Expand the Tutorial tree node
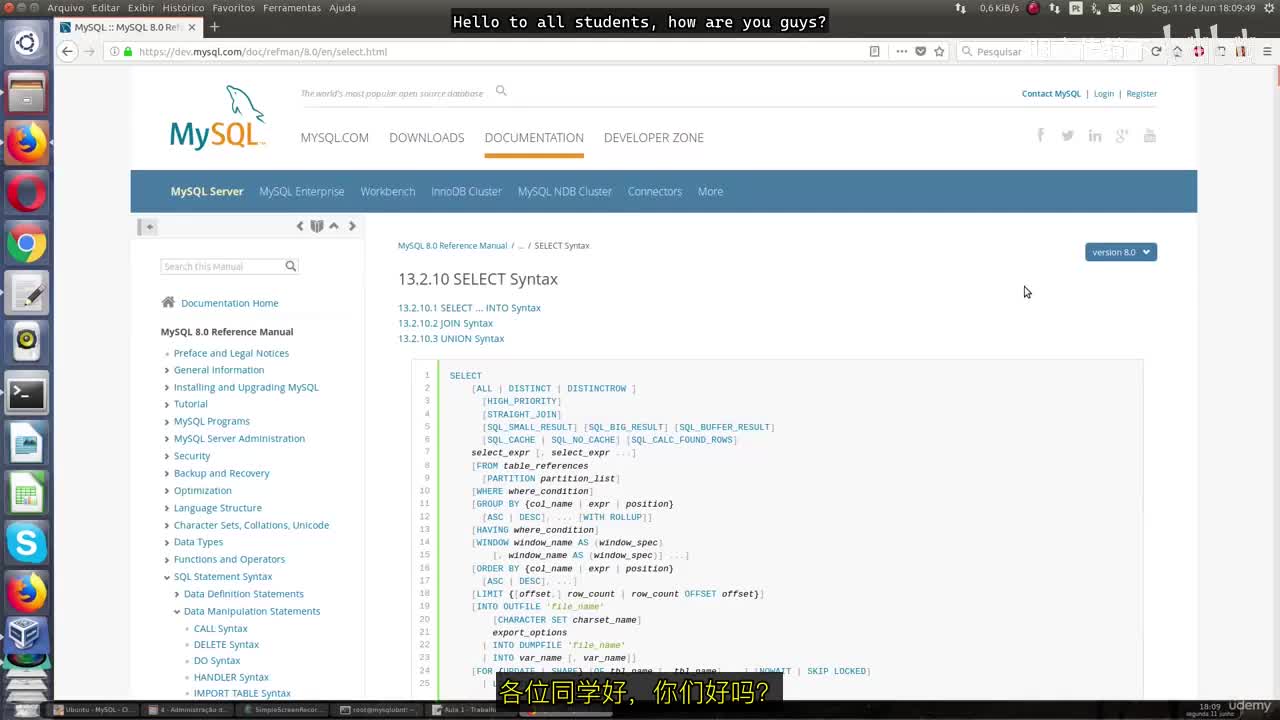1280x720 pixels. [166, 404]
